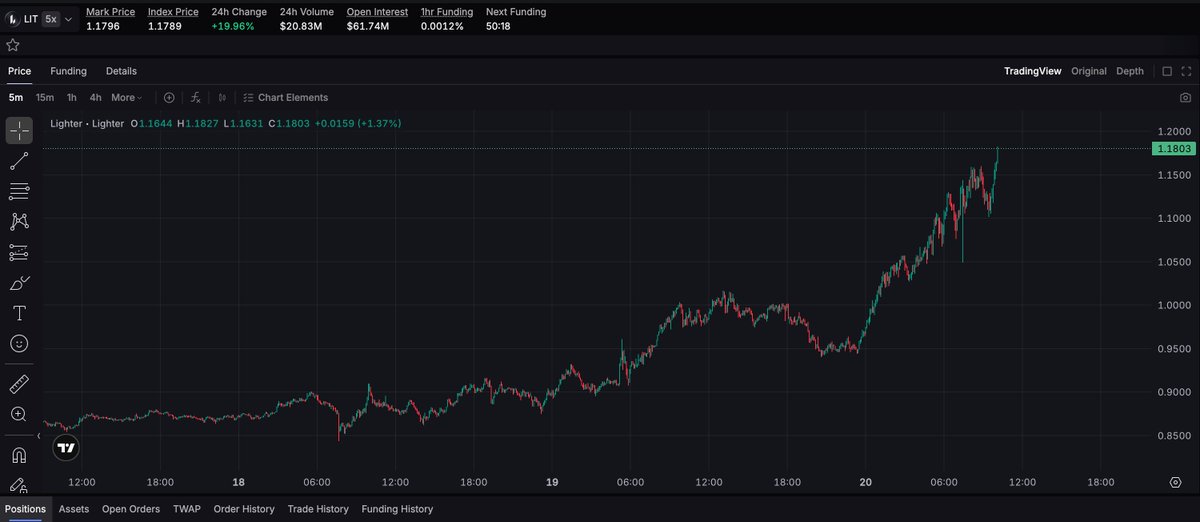
Task: Change the candlestick chart type icon
Action: click(x=222, y=98)
